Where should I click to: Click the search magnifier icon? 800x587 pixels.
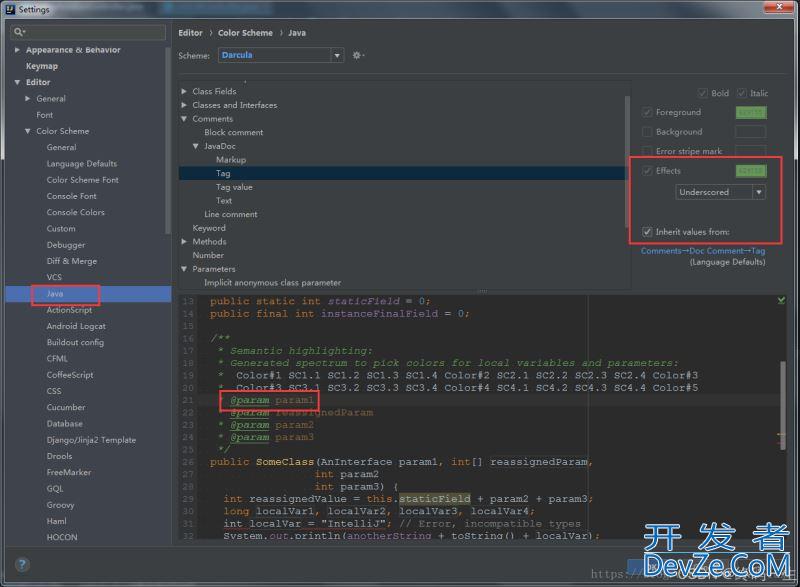coord(19,32)
